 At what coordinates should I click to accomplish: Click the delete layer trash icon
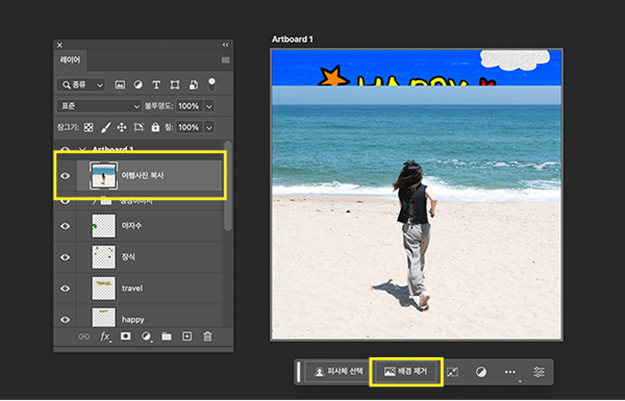(208, 337)
